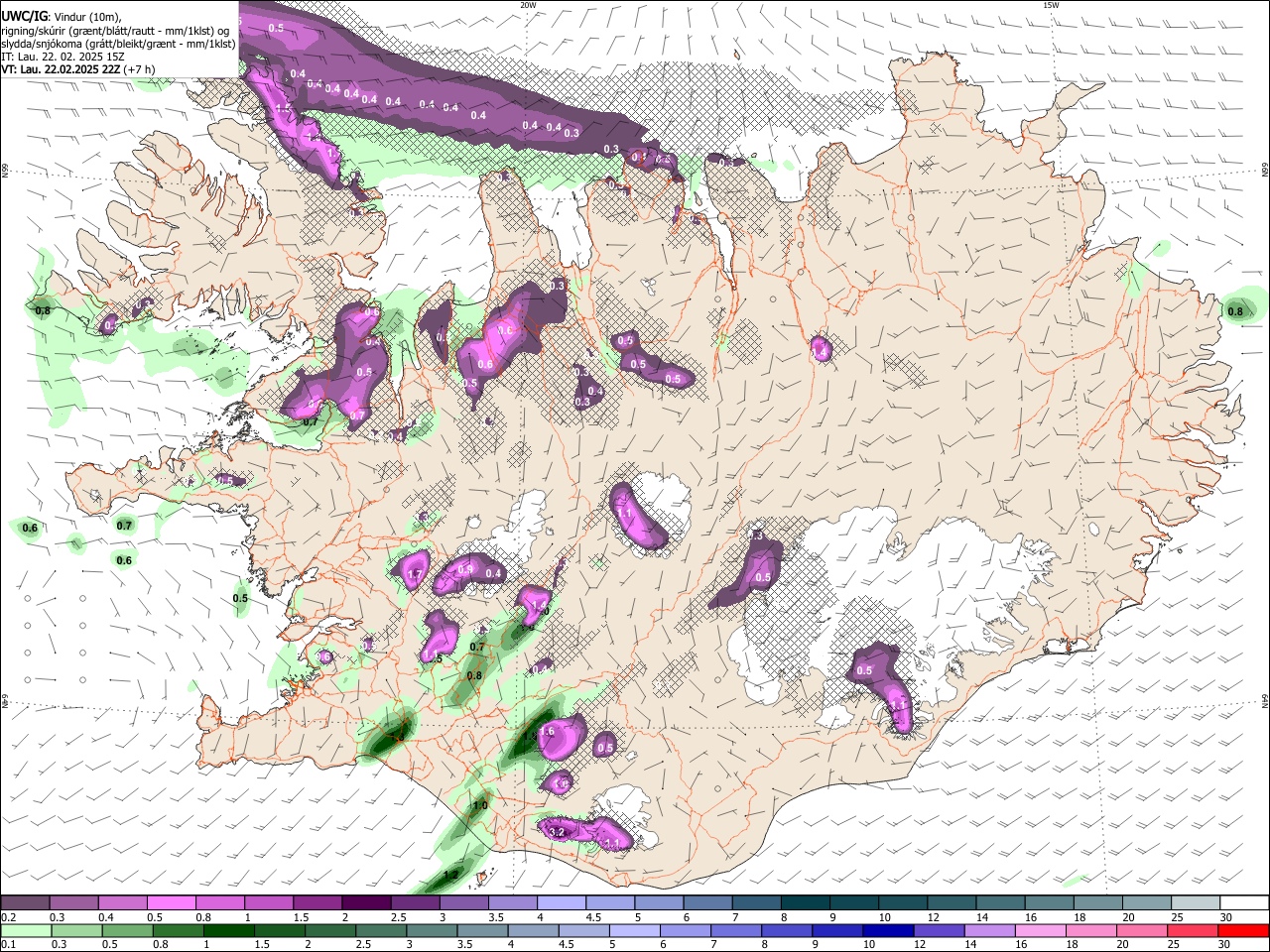Click the 'VT: Lau. 22.02.2025 22Z (+7 h)' line
This screenshot has height=952, width=1270.
[x=77, y=69]
